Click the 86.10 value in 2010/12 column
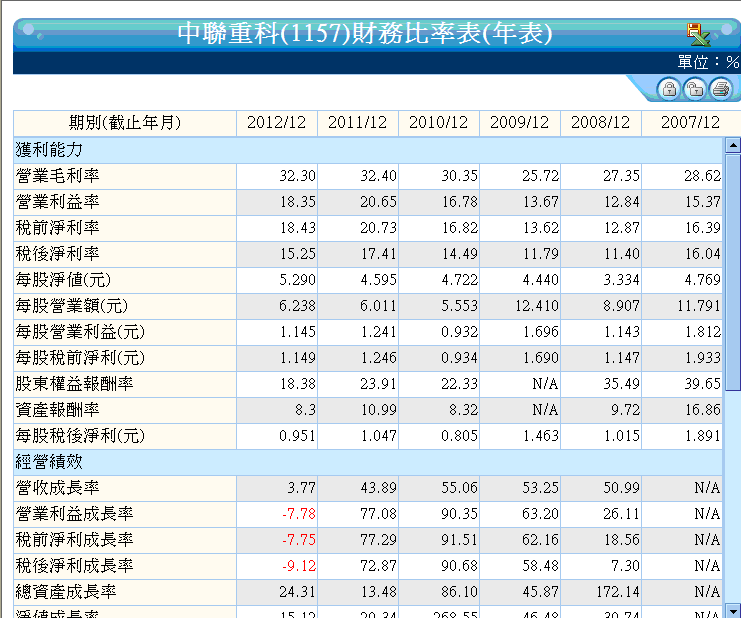 [460, 592]
